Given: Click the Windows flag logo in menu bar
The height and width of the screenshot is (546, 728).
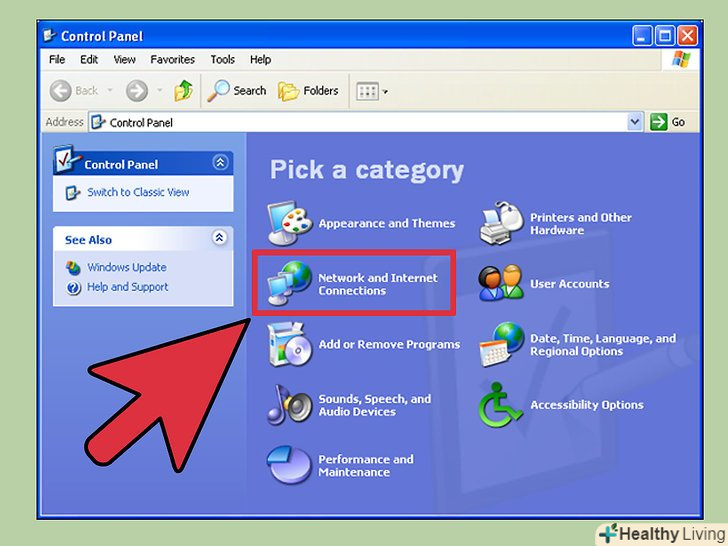Looking at the screenshot, I should coord(681,59).
